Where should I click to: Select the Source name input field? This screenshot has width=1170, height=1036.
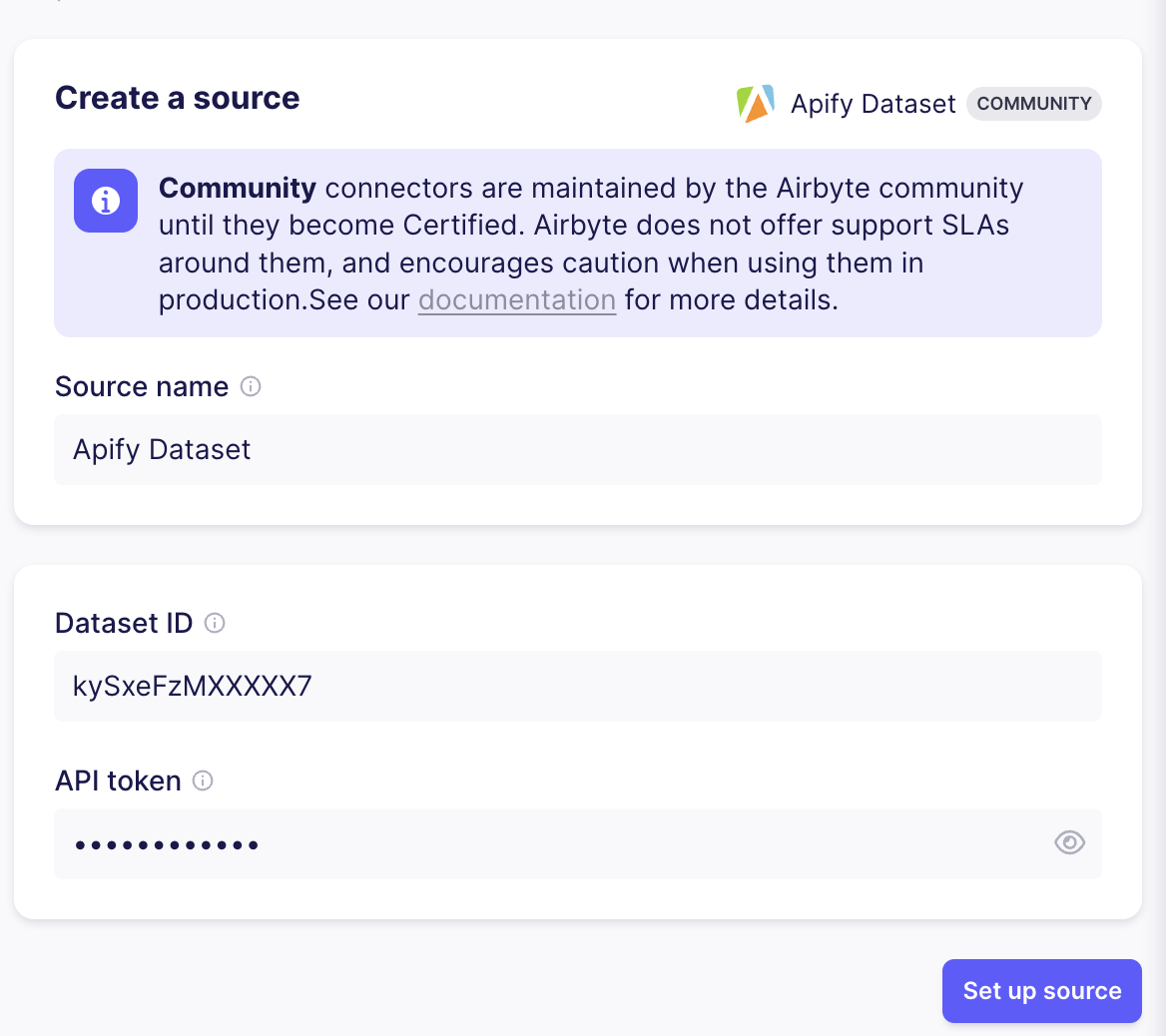[x=578, y=449]
